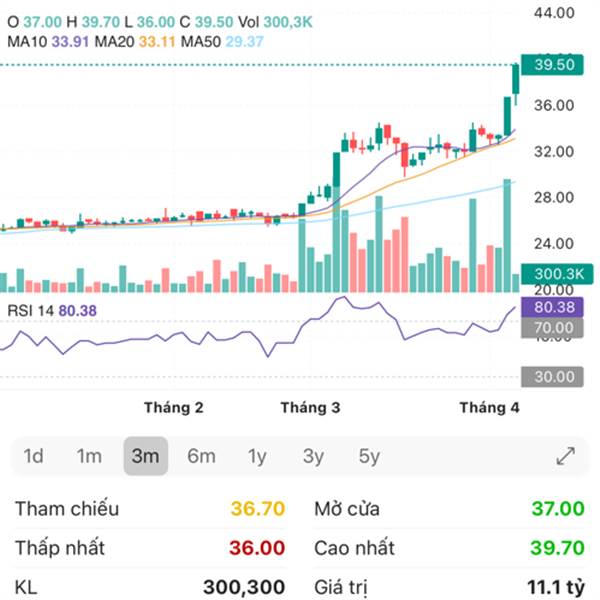Screen dimensions: 600x600
Task: Click the Tham chiếu value 36.70
Action: coord(258,509)
